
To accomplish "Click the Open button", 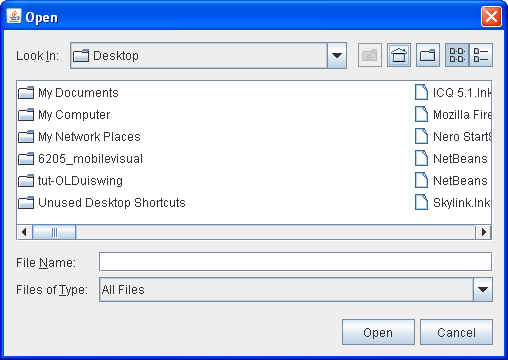I will pos(378,332).
